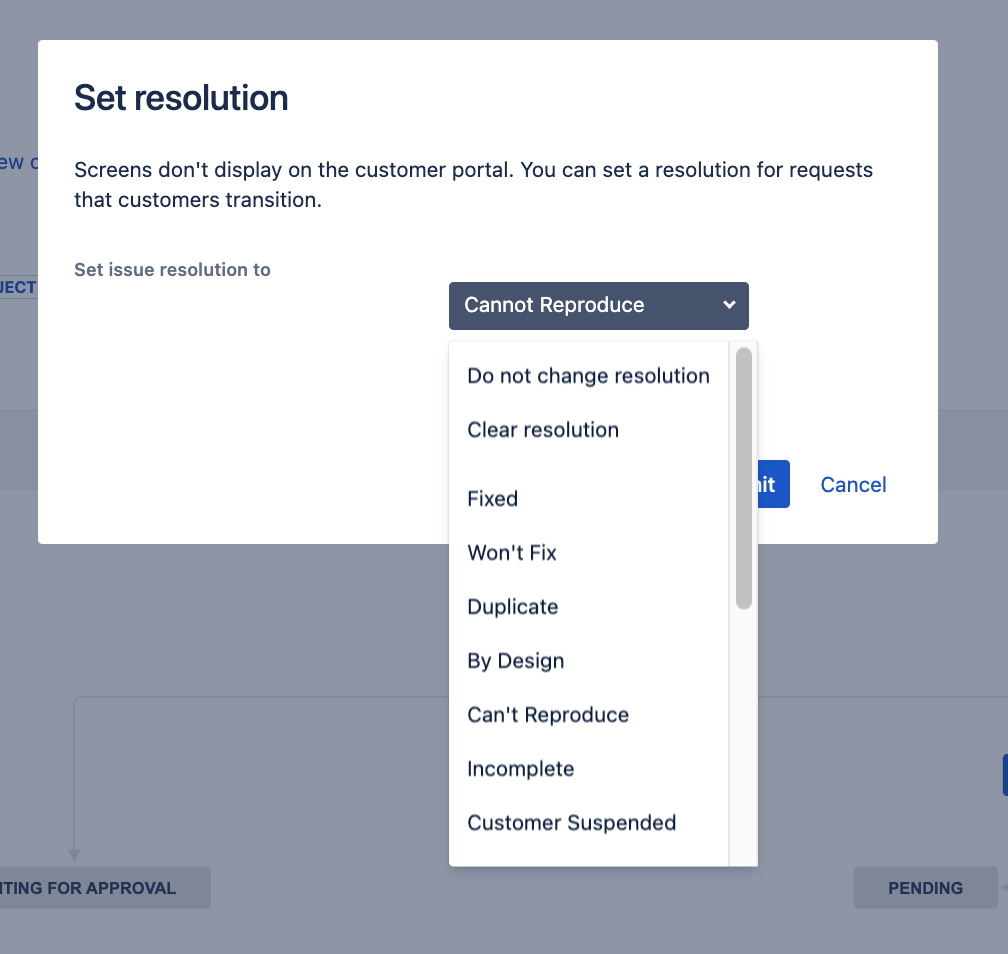This screenshot has height=954, width=1008.
Task: Choose Do not change resolution
Action: (x=588, y=375)
